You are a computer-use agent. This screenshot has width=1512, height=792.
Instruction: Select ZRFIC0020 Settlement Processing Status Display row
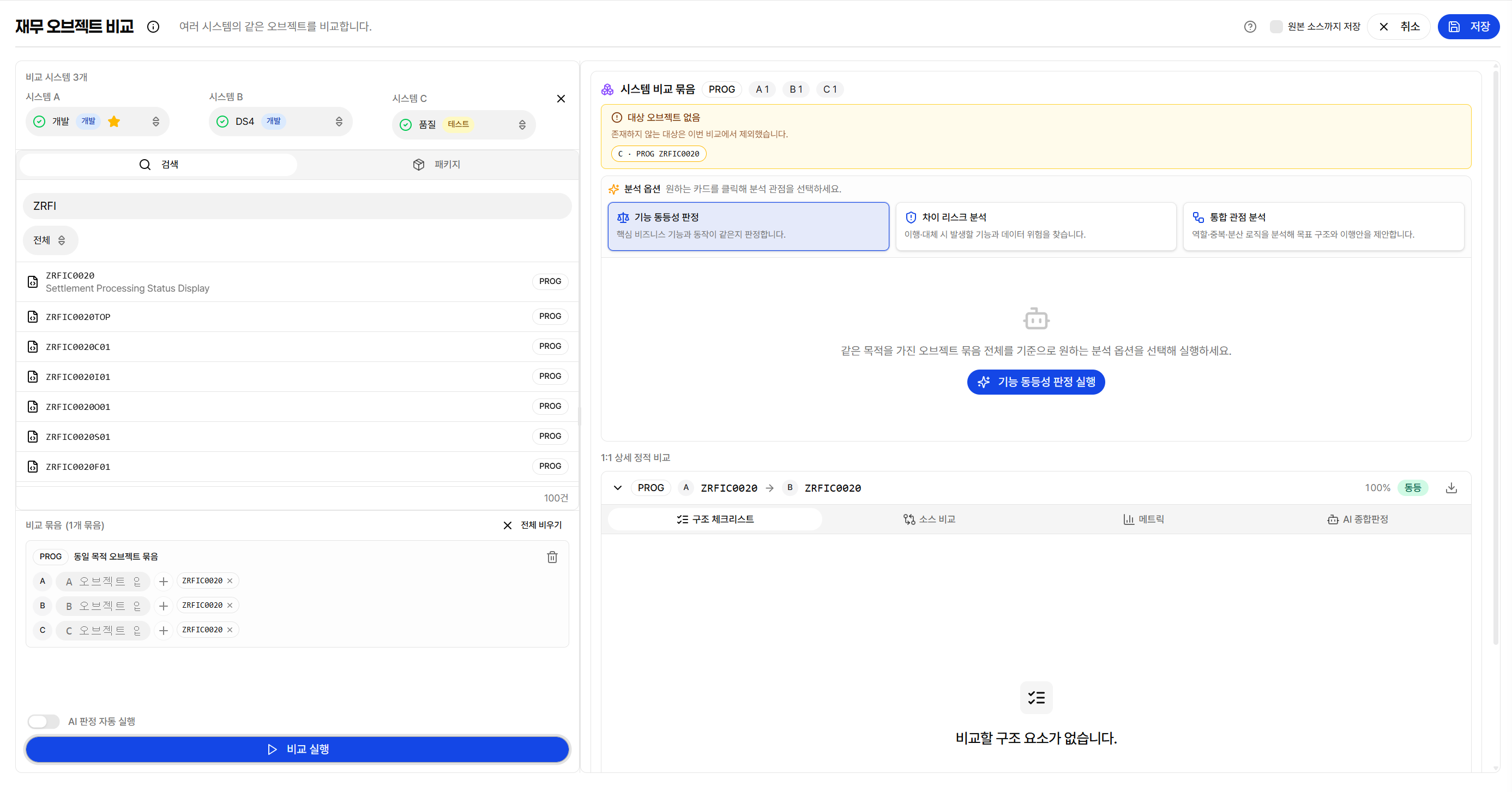[297, 282]
